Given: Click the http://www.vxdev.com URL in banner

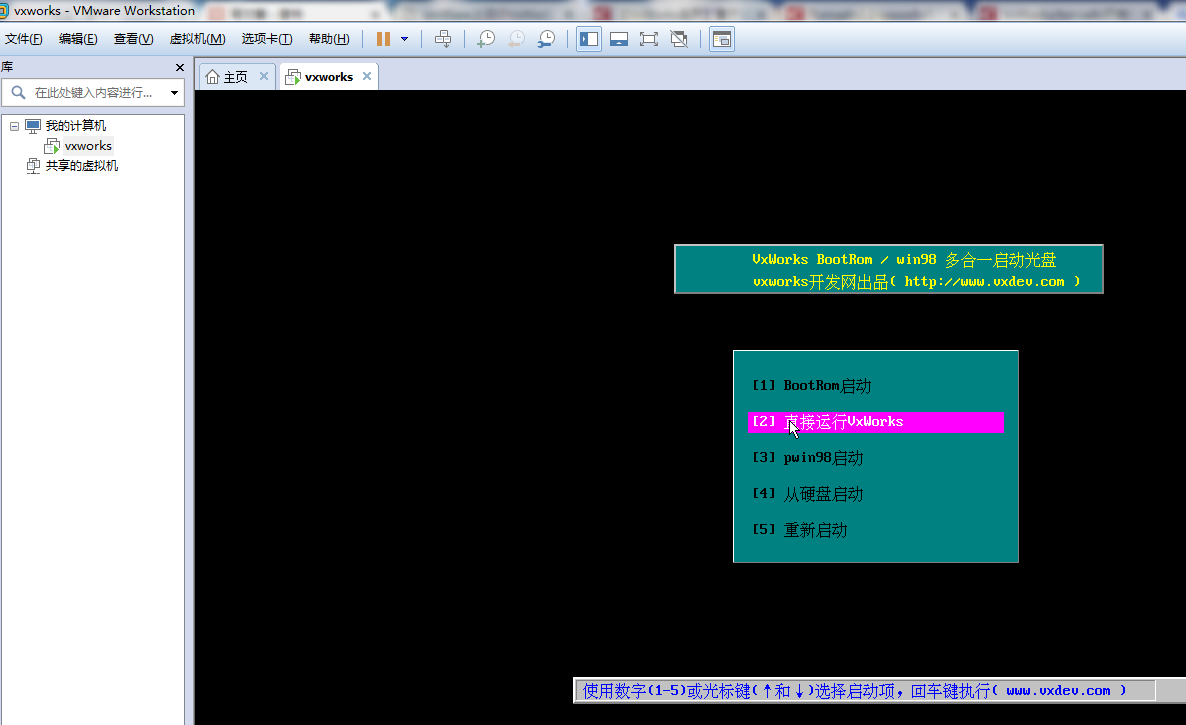Looking at the screenshot, I should pyautogui.click(x=984, y=282).
